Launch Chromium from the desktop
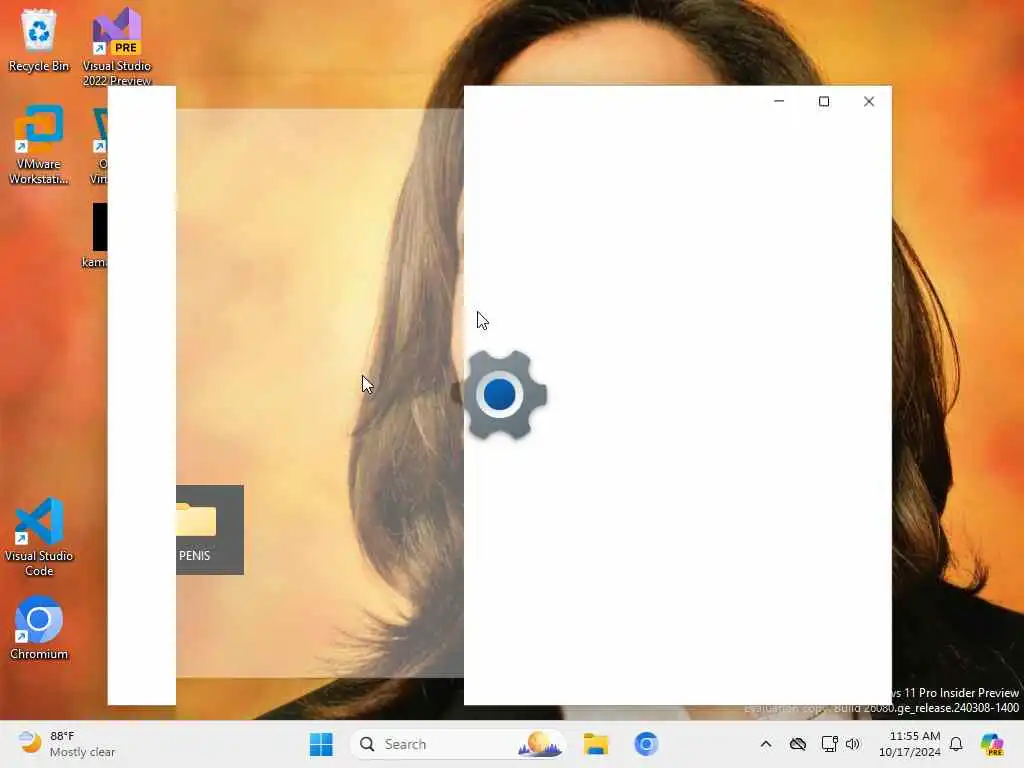1024x768 pixels. (x=39, y=628)
